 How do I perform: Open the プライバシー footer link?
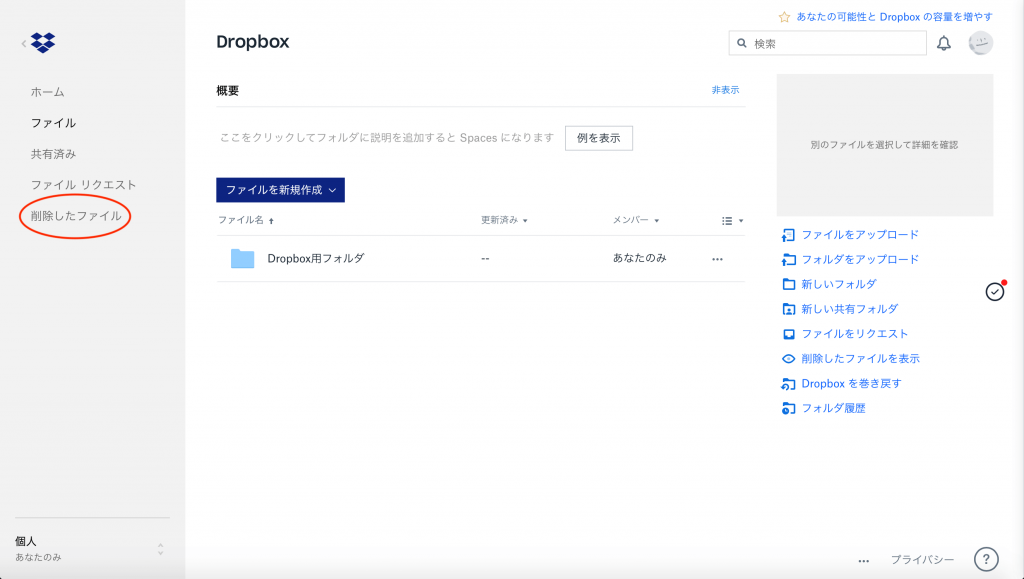922,559
